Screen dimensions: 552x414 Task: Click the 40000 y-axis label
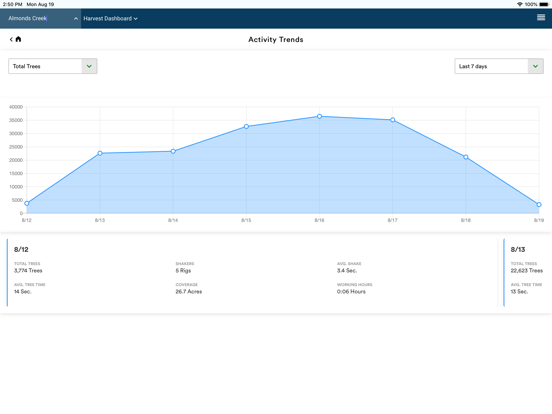coord(16,107)
